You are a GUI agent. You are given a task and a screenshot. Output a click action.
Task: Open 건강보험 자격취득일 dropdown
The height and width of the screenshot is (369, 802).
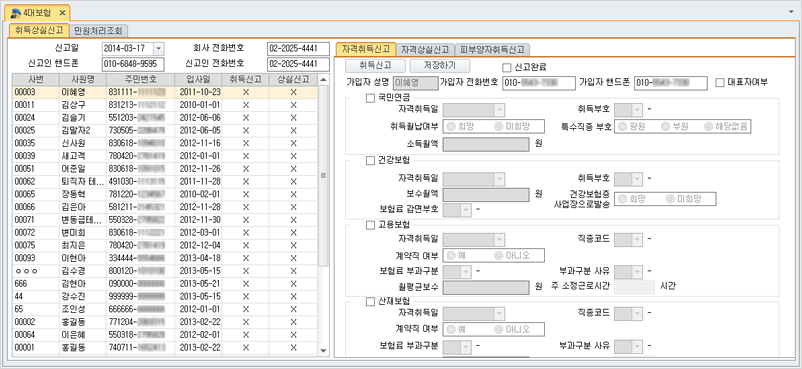click(499, 179)
